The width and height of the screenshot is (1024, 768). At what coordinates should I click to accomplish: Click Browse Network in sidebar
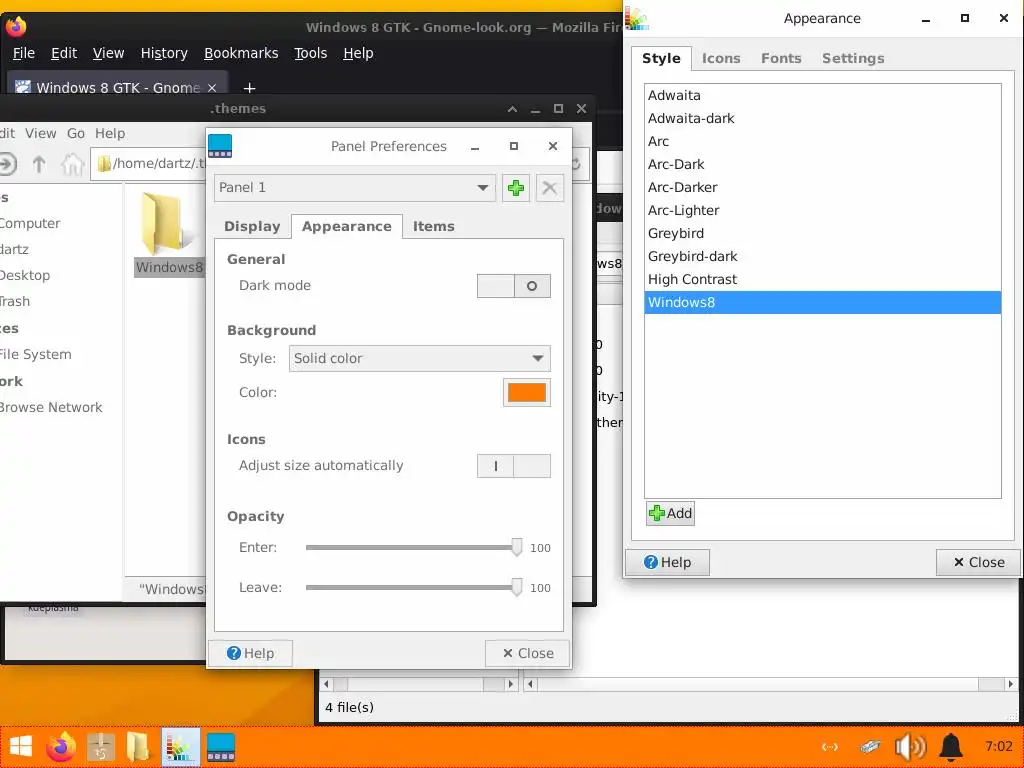(x=51, y=408)
